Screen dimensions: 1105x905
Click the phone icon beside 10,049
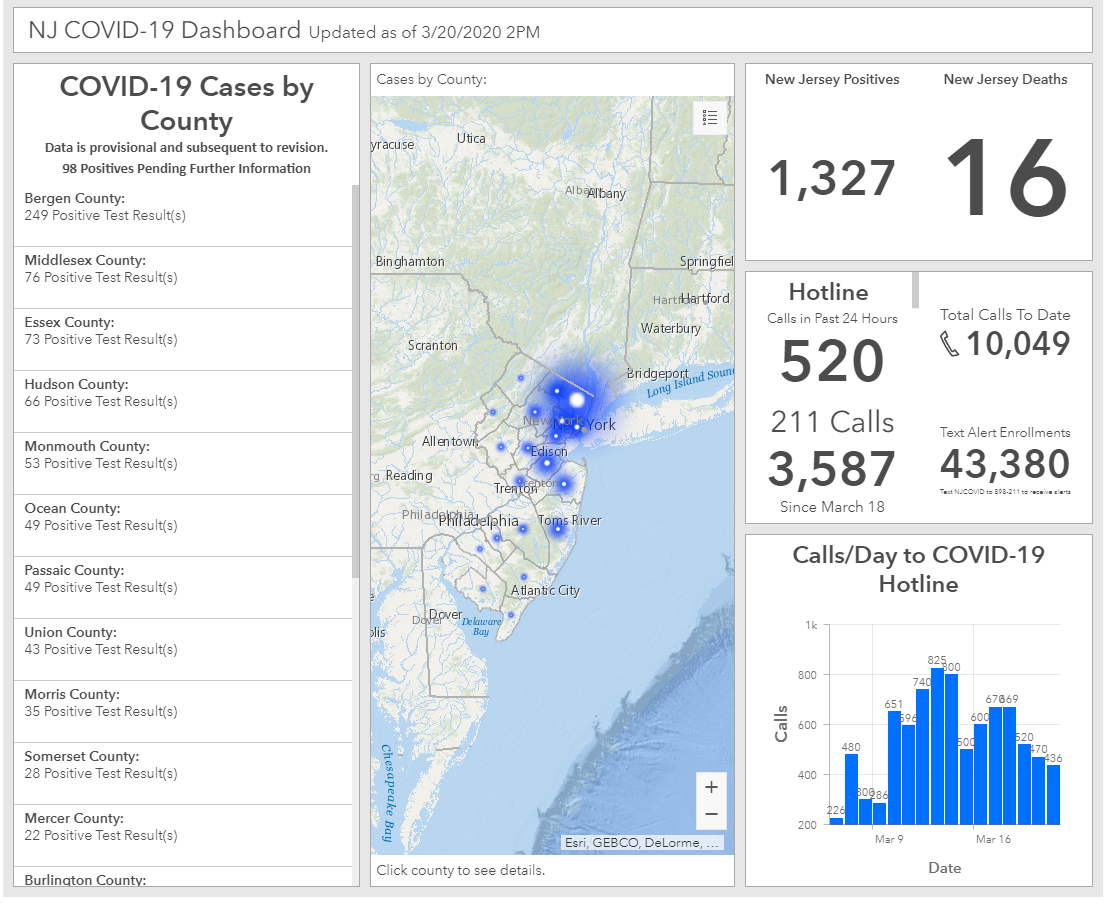[x=949, y=344]
